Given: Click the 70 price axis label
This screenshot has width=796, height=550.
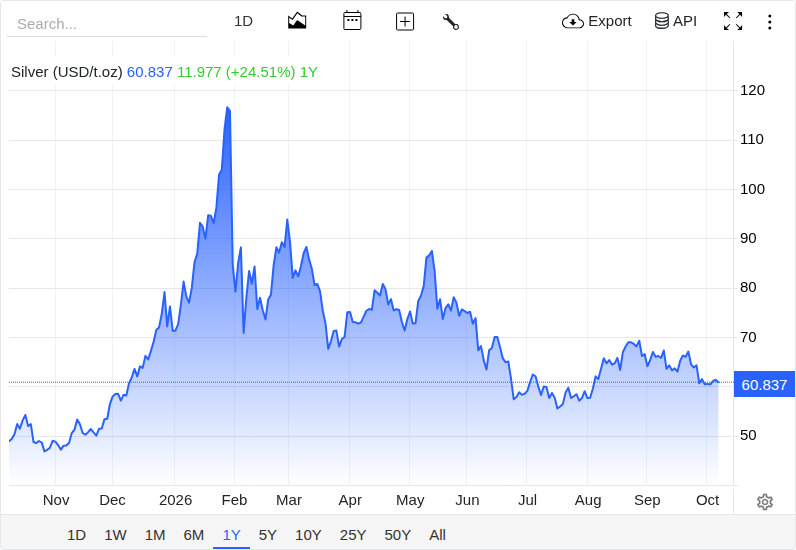Looking at the screenshot, I should tap(748, 337).
